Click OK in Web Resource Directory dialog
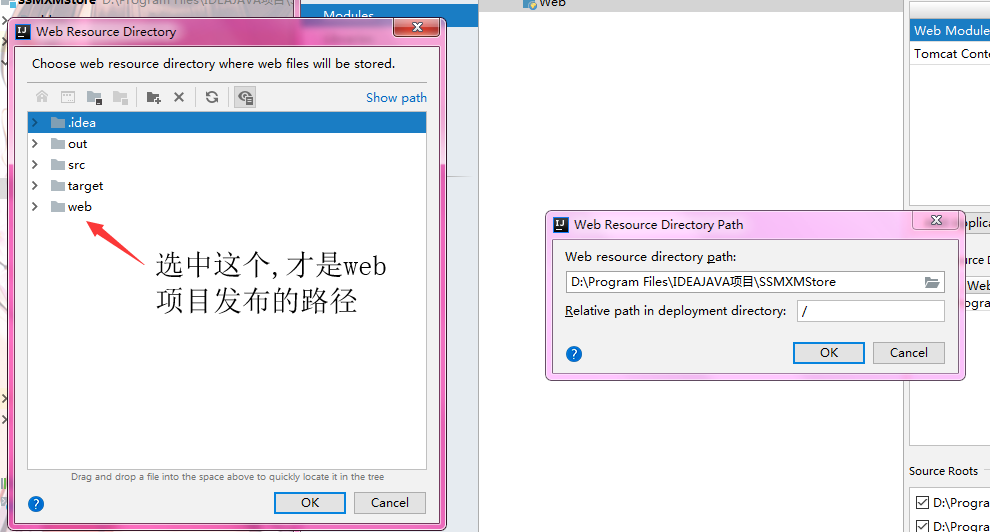The width and height of the screenshot is (990, 532). [x=310, y=502]
